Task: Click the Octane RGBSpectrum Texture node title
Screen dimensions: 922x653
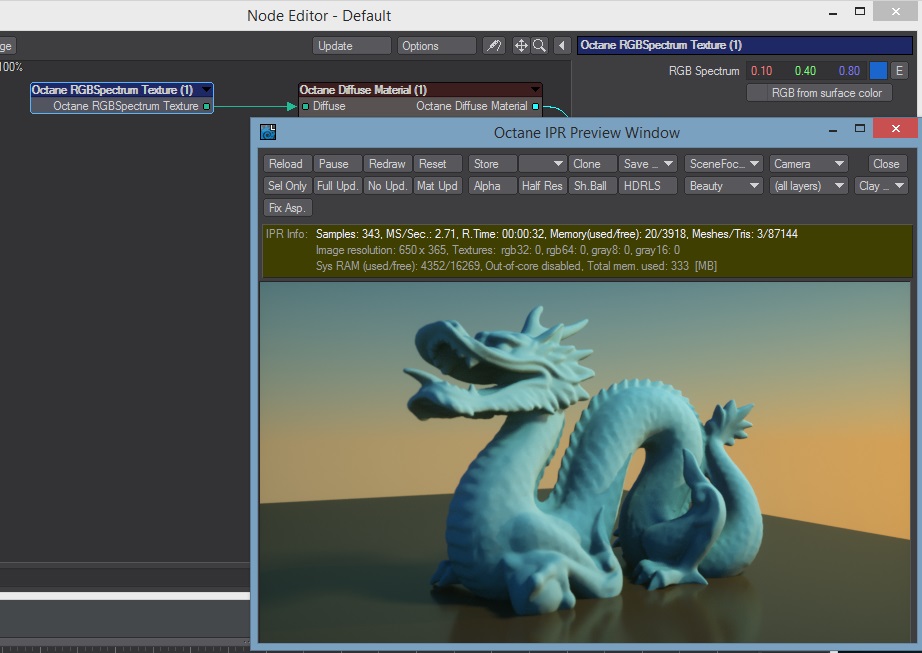Action: [112, 90]
